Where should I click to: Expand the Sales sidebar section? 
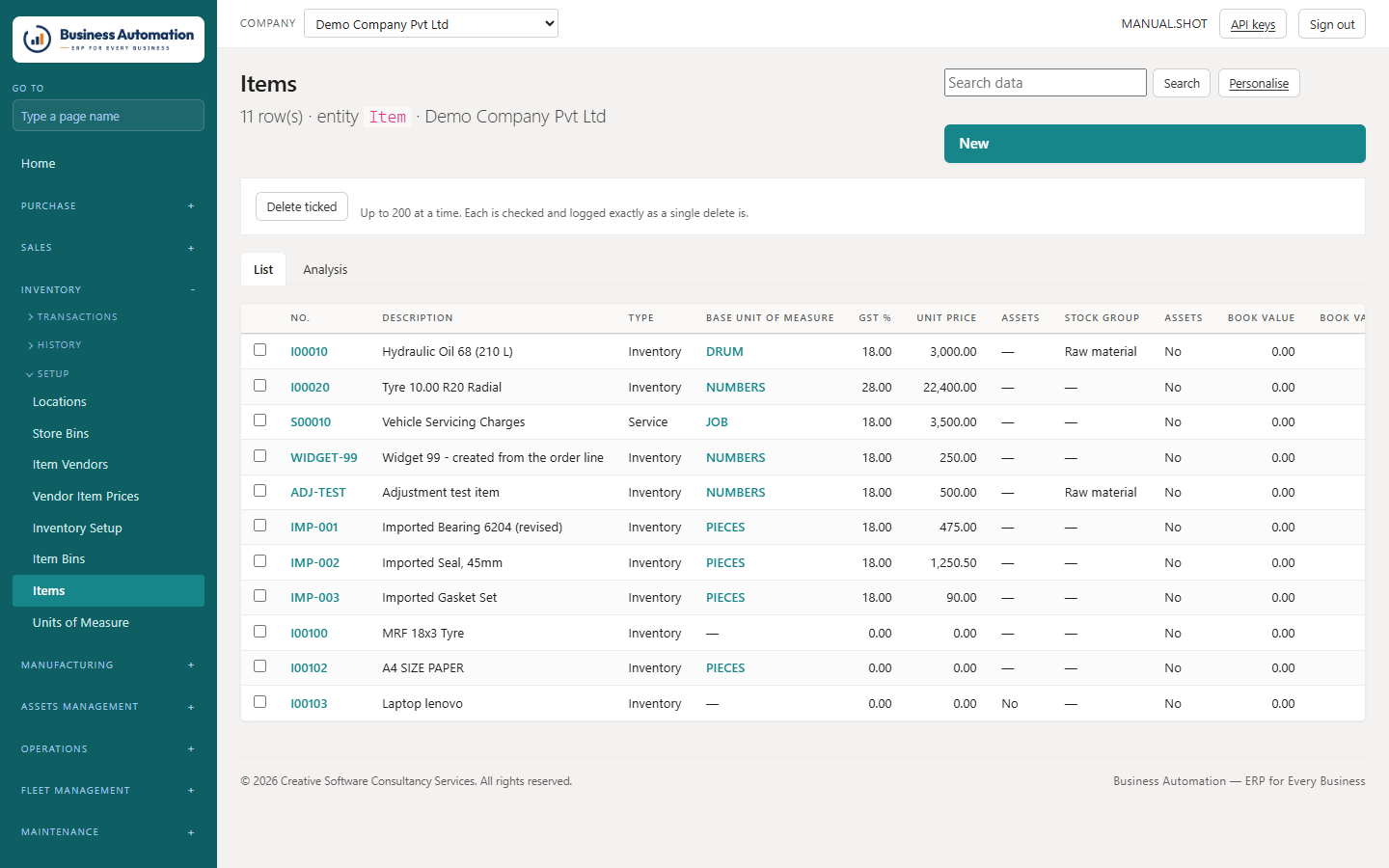click(108, 248)
